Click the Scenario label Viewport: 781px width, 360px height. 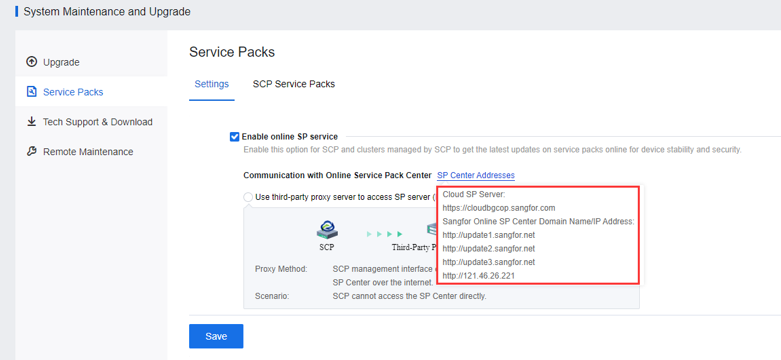(272, 296)
